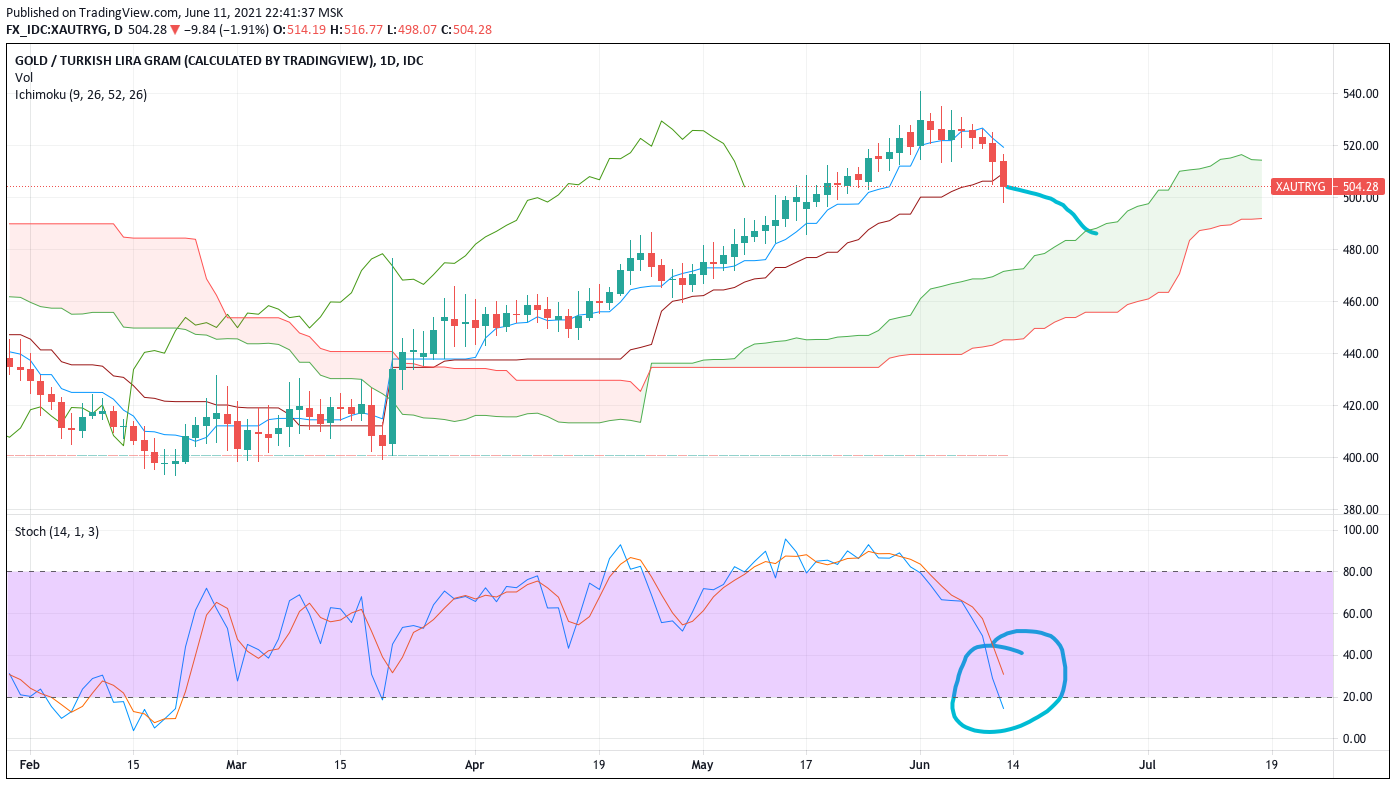
Task: Click the 460.00 price axis label
Action: pyautogui.click(x=1361, y=302)
